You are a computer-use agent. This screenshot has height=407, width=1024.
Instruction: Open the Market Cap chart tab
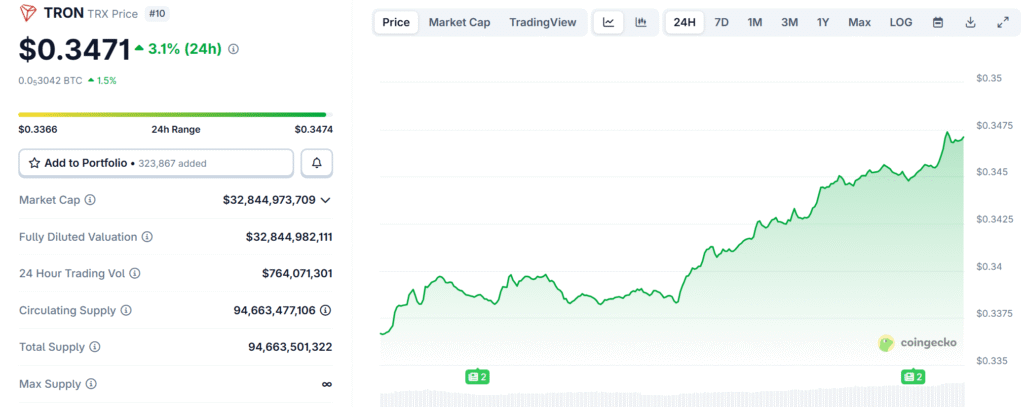point(459,22)
